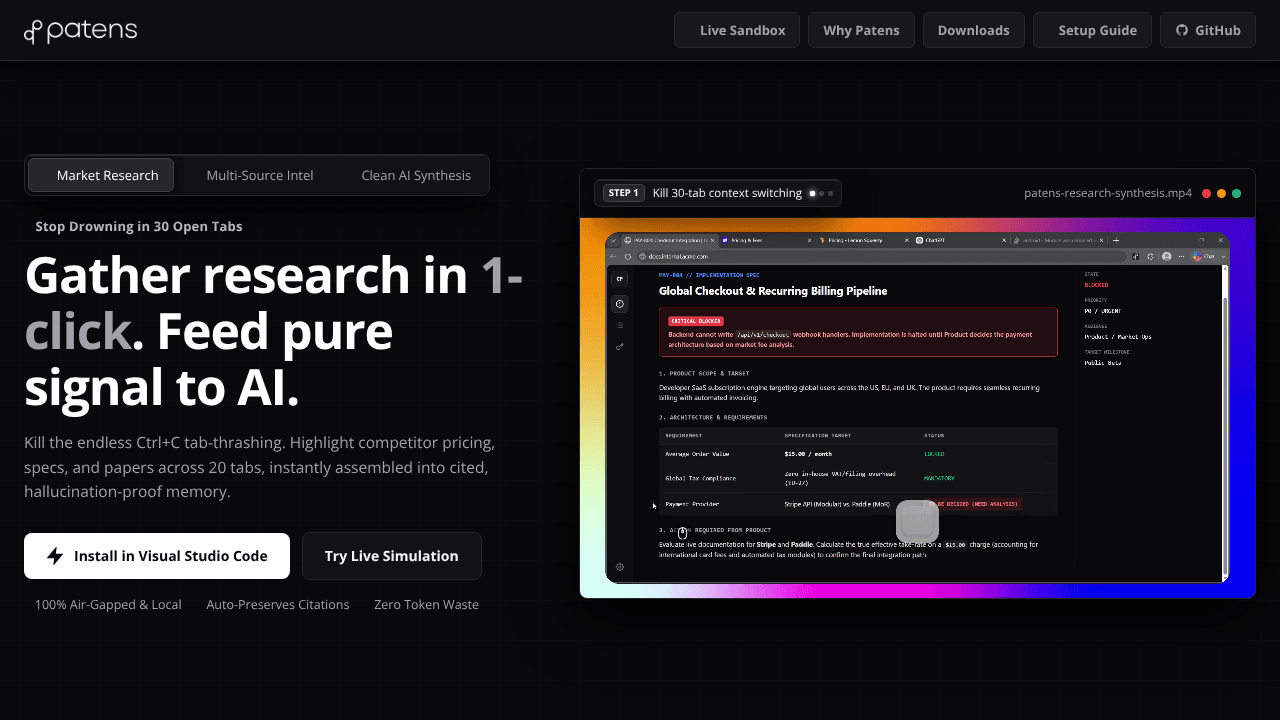1280x720 pixels.
Task: Open the Setup Guide
Action: point(1092,30)
